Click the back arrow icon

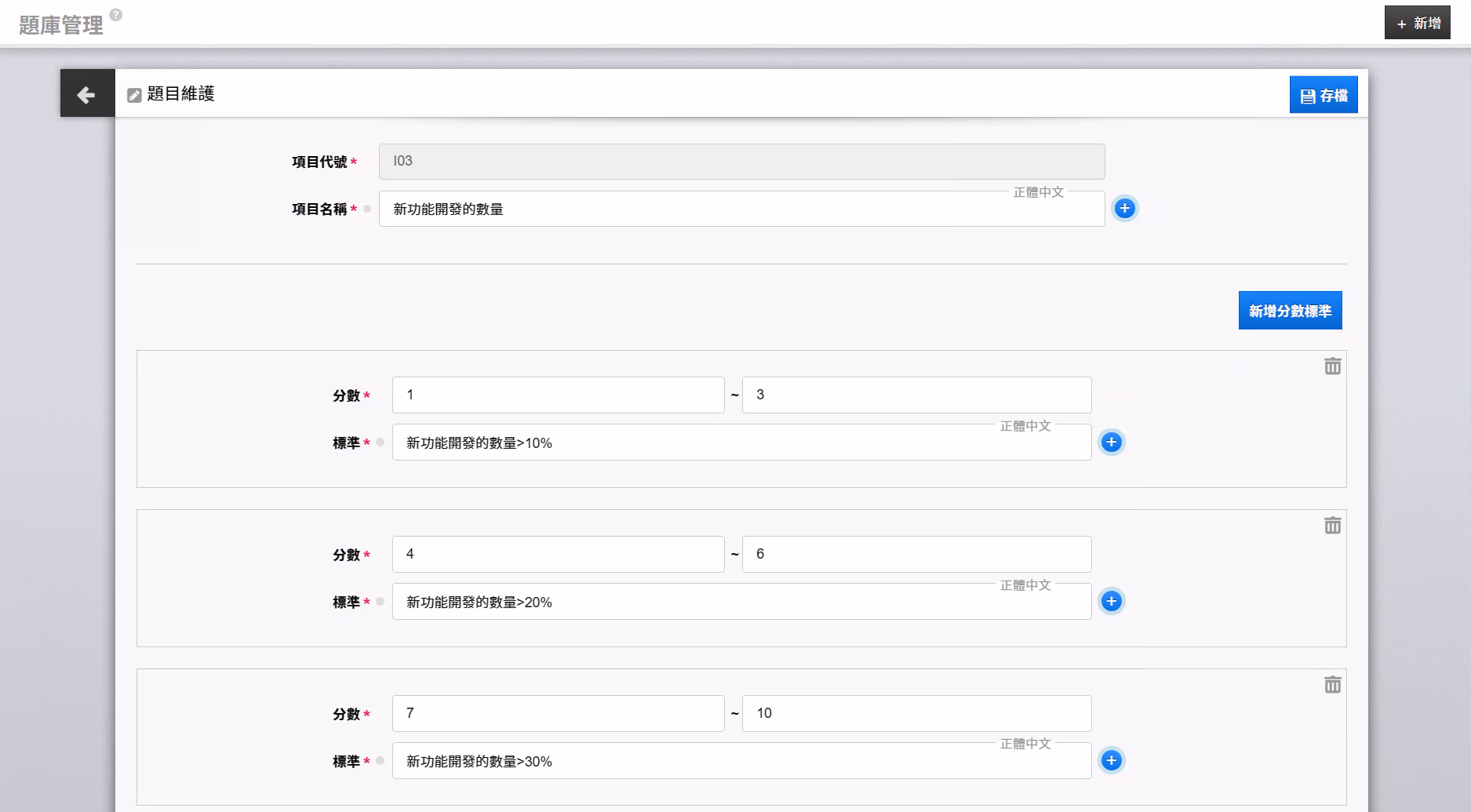coord(86,94)
